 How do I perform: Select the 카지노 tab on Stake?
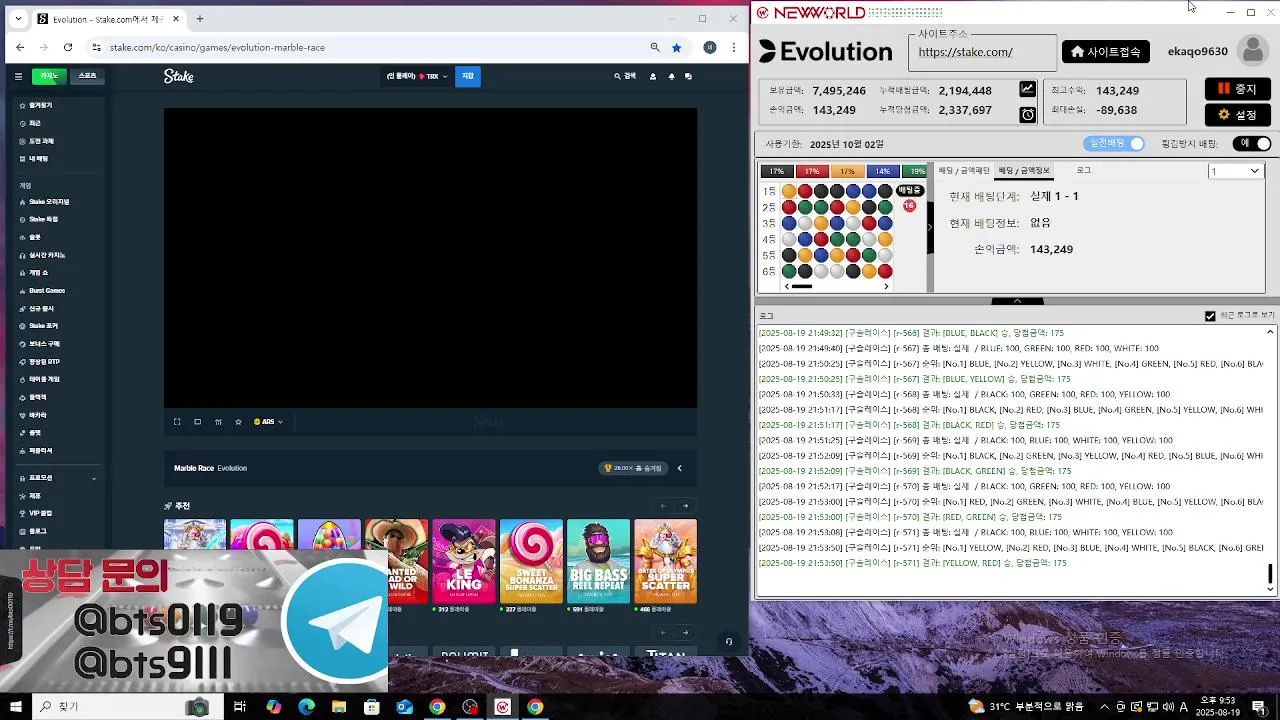click(x=48, y=76)
